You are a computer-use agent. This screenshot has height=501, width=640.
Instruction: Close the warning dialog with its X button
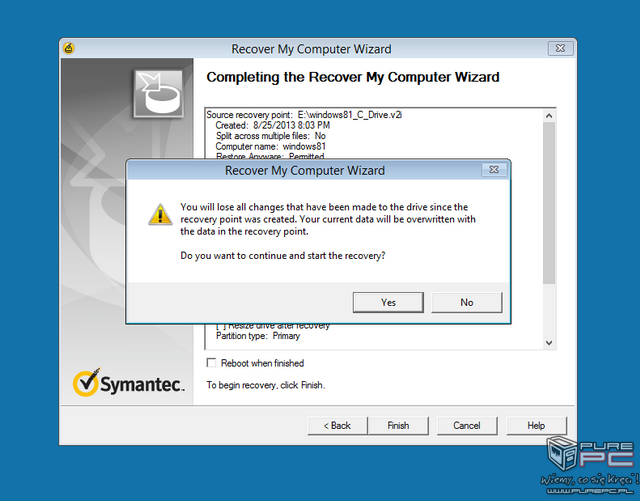pyautogui.click(x=494, y=169)
